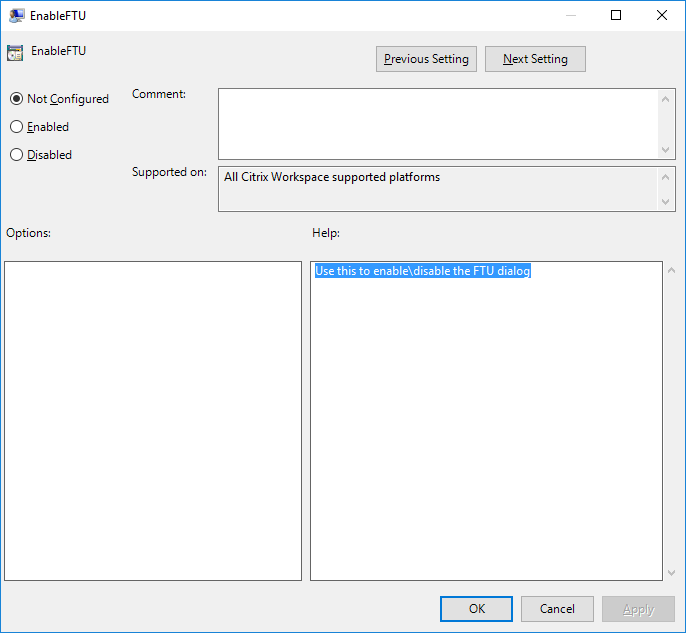Click Supported on scroll down arrow
686x633 pixels.
click(665, 202)
